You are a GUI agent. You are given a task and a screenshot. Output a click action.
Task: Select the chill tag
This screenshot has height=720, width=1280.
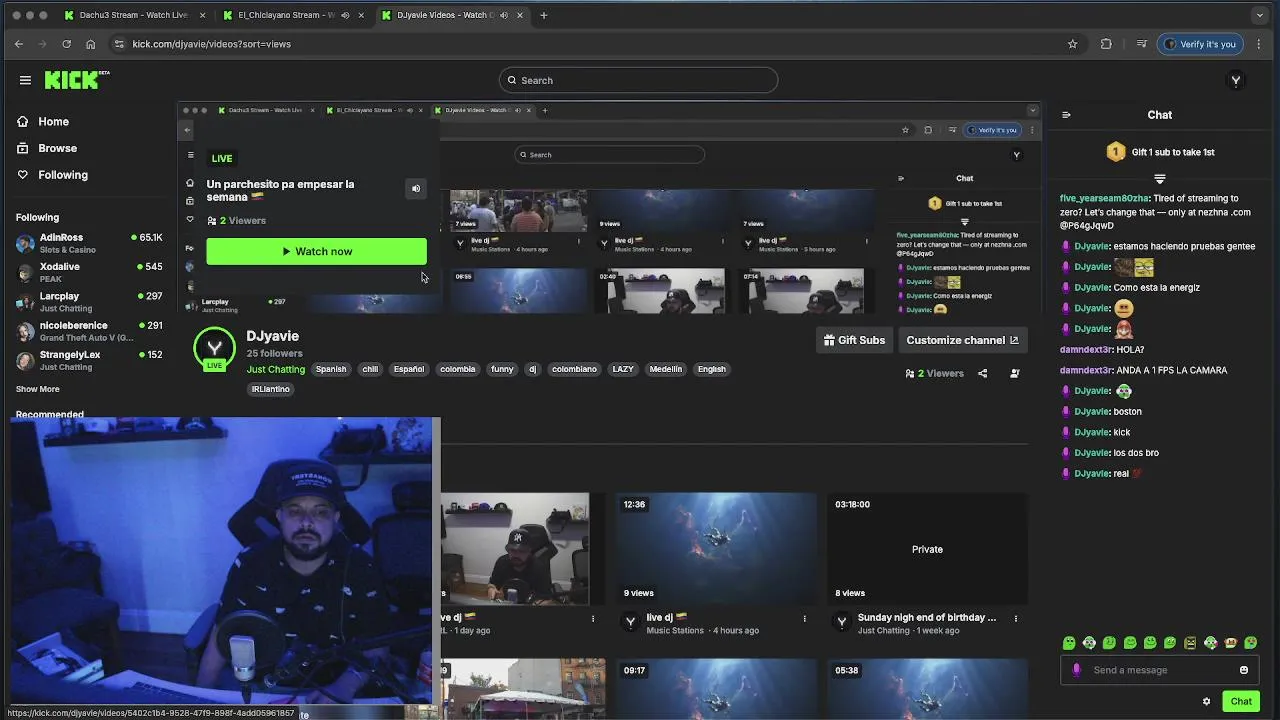370,369
